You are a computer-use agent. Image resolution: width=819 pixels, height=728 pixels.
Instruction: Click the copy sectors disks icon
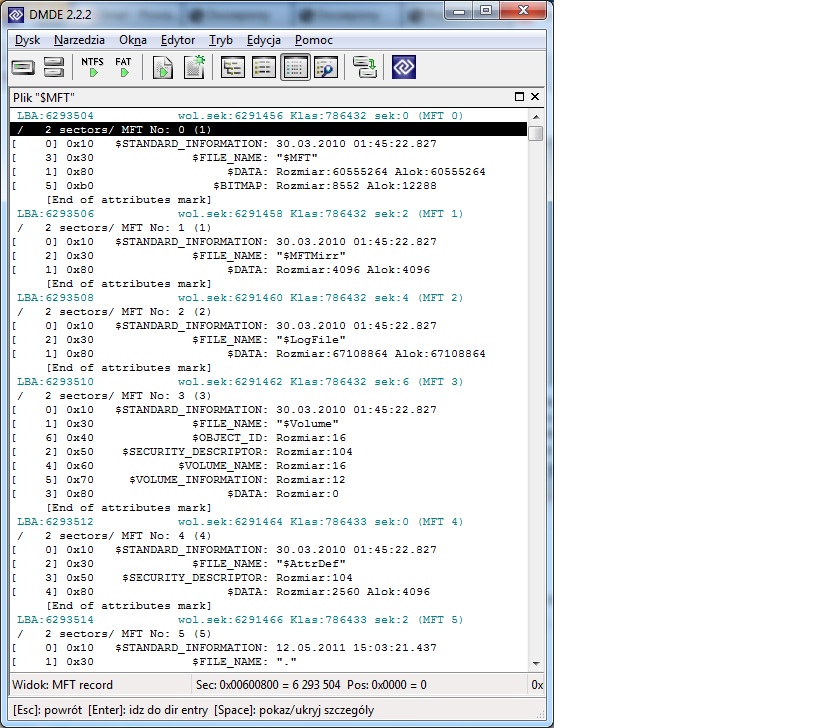pyautogui.click(x=365, y=67)
